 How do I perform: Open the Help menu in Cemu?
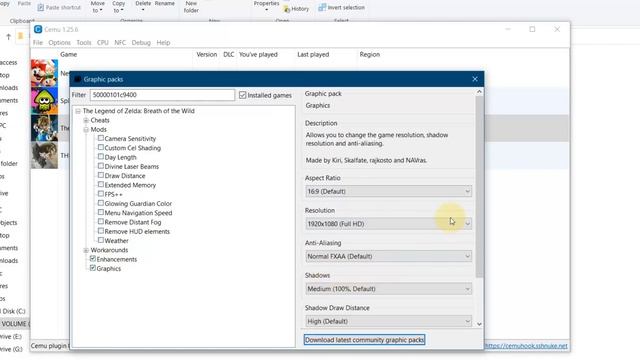(x=163, y=42)
